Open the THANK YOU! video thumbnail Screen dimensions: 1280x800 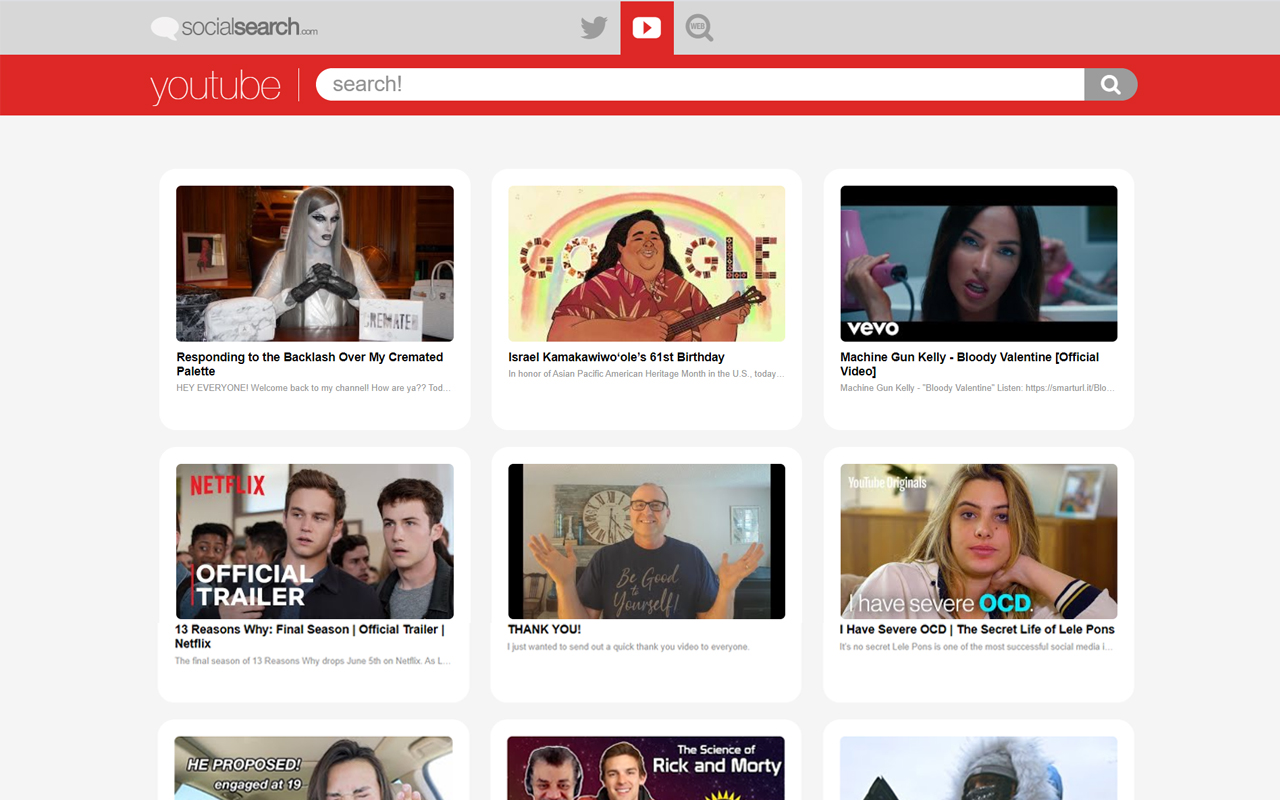click(x=647, y=541)
